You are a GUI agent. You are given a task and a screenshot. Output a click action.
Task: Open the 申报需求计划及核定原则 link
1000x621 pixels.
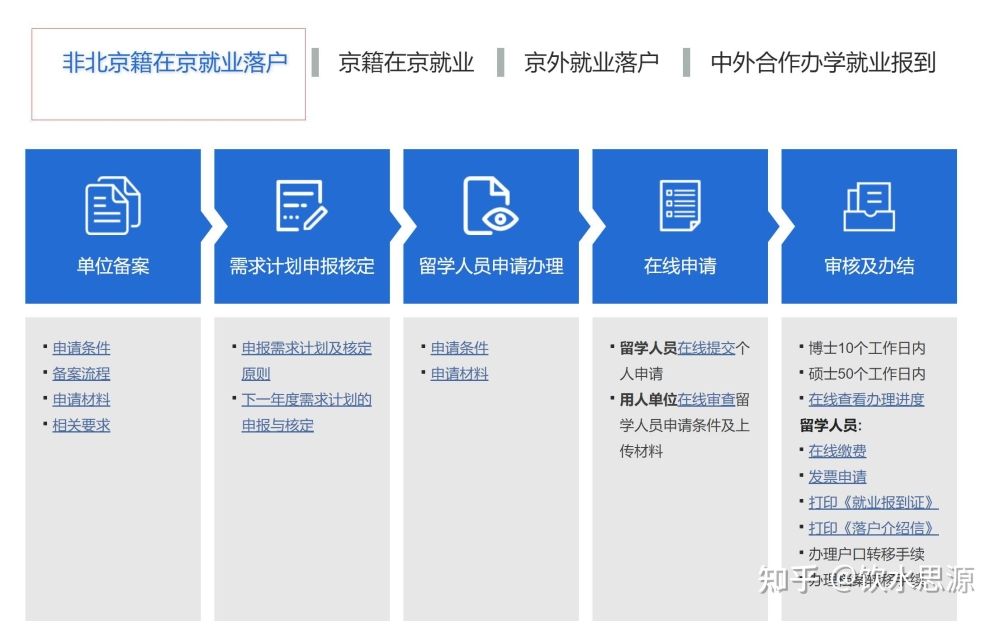click(306, 361)
